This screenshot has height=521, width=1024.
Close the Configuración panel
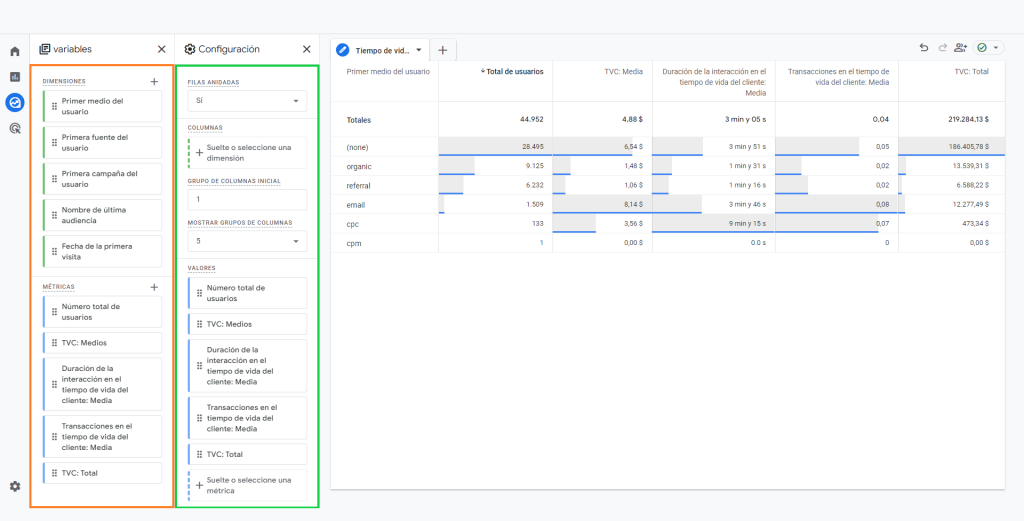tap(306, 49)
